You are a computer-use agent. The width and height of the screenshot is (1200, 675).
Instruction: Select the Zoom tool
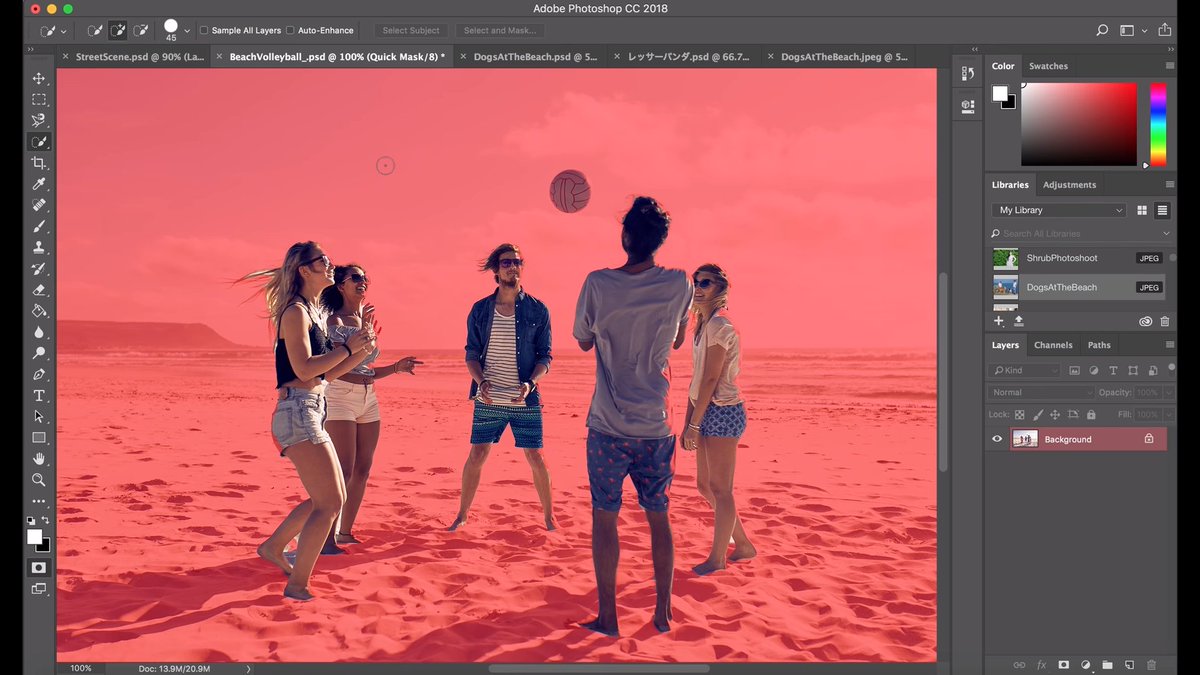39,480
